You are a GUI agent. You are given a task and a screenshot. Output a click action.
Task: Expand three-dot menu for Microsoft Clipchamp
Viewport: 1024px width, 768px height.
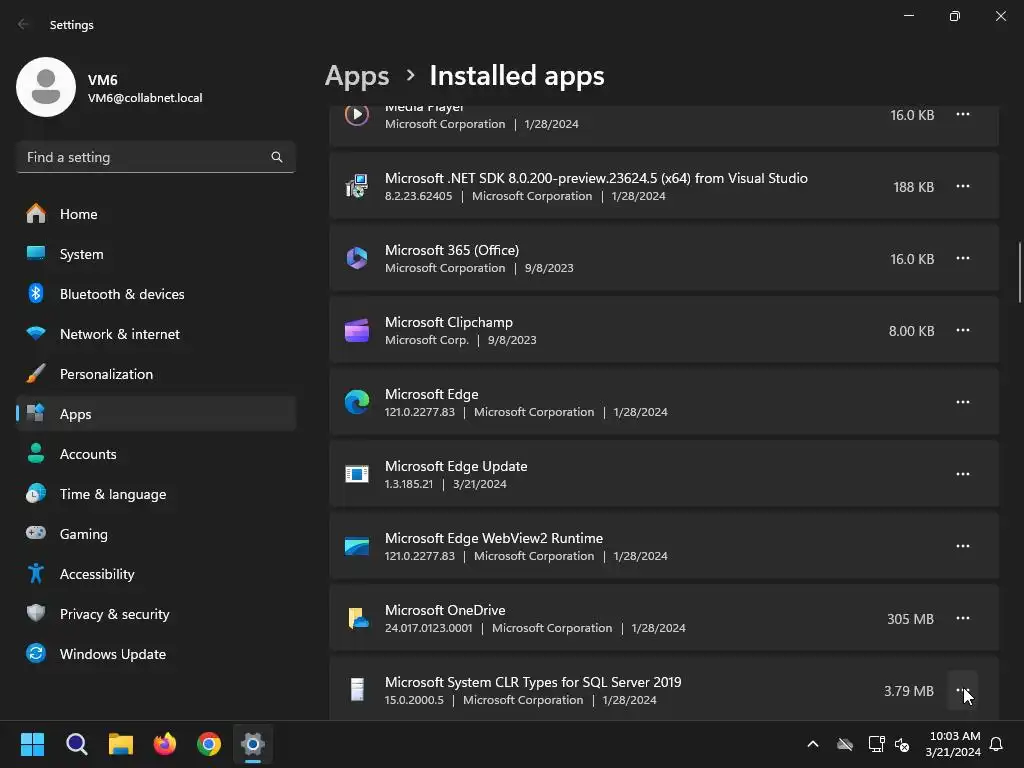[x=962, y=330]
